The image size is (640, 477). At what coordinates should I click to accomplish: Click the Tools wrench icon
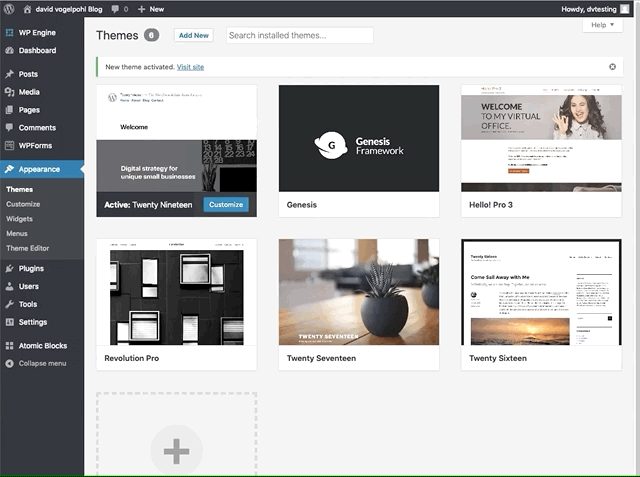tap(9, 304)
